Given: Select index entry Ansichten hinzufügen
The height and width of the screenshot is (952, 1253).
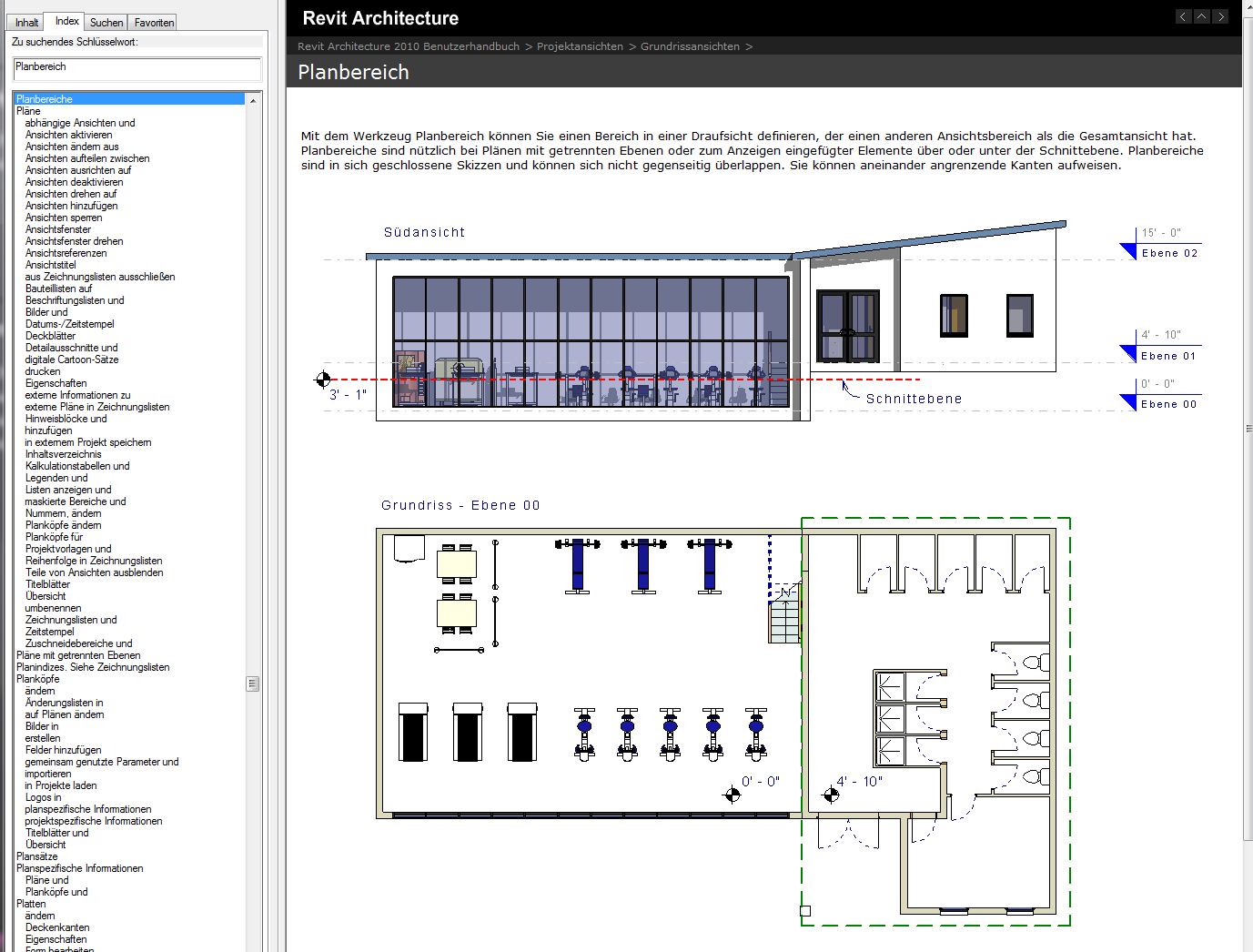Looking at the screenshot, I should pyautogui.click(x=72, y=206).
